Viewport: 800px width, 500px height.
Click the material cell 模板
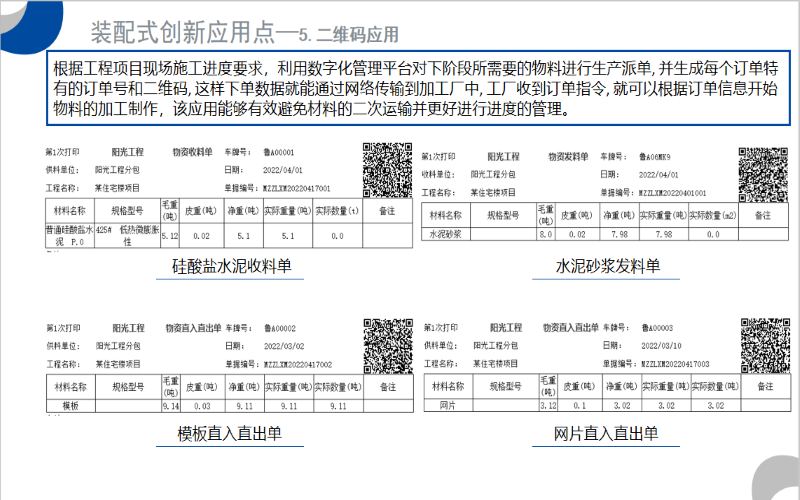(x=70, y=406)
